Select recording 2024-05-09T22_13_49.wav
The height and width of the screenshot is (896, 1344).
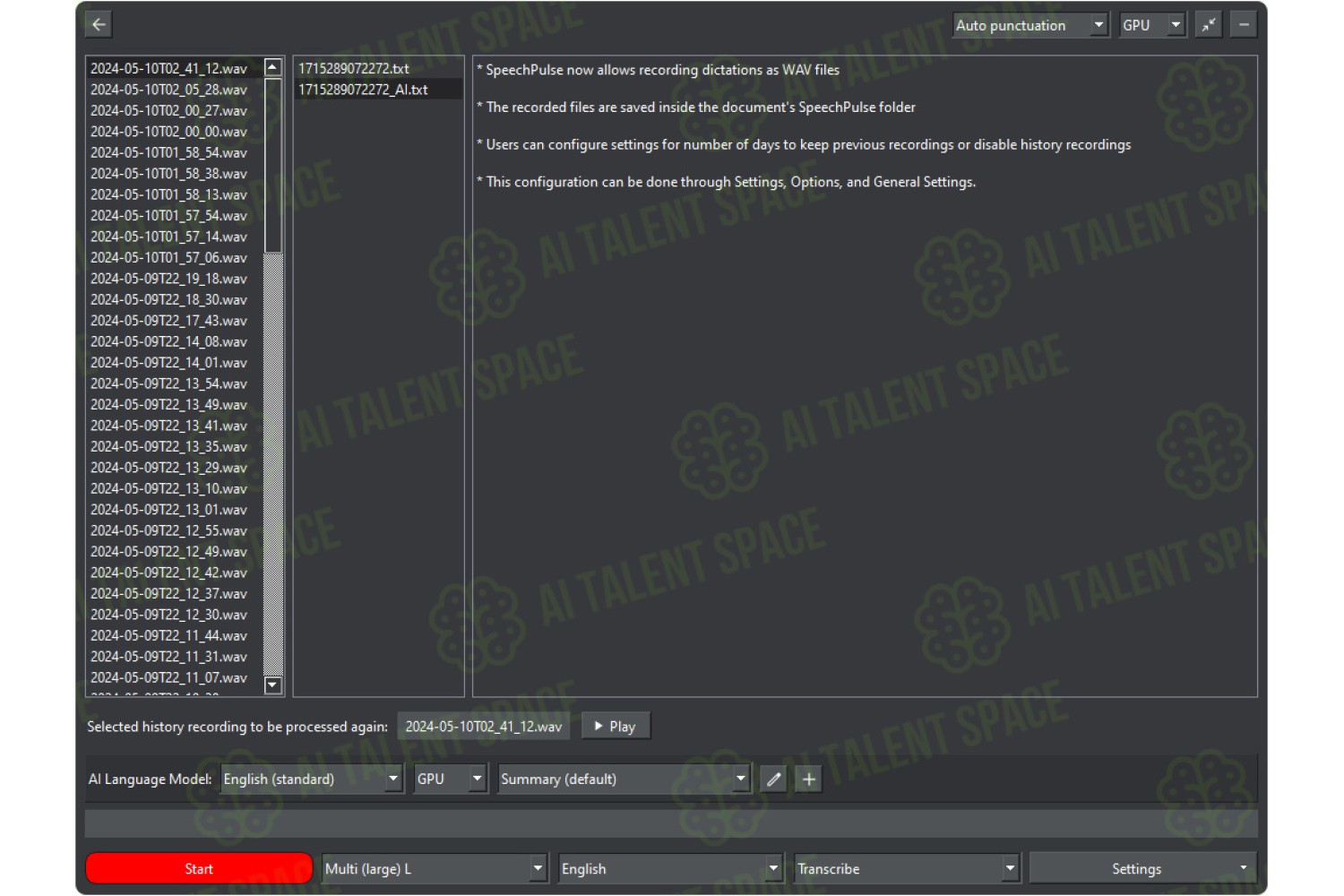tap(175, 405)
